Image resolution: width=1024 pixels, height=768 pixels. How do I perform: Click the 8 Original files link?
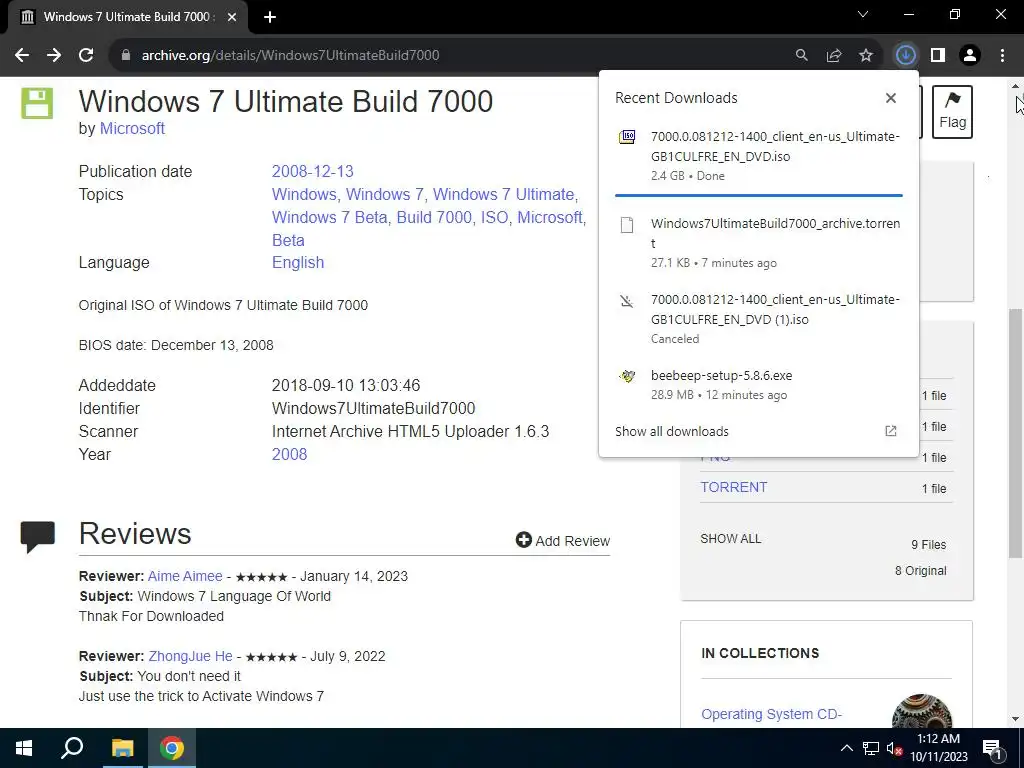click(920, 571)
